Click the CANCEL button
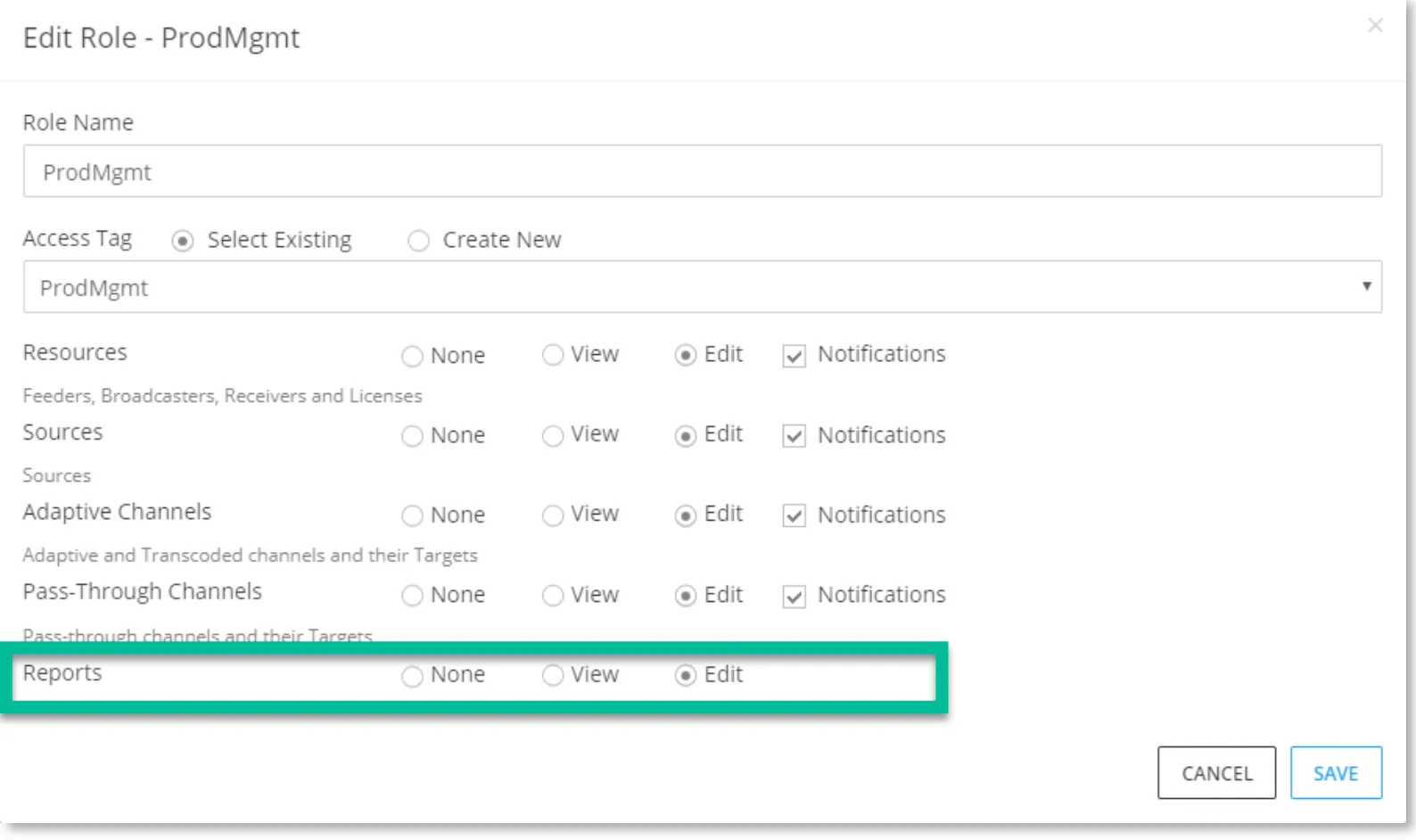The height and width of the screenshot is (840, 1416). pos(1216,773)
